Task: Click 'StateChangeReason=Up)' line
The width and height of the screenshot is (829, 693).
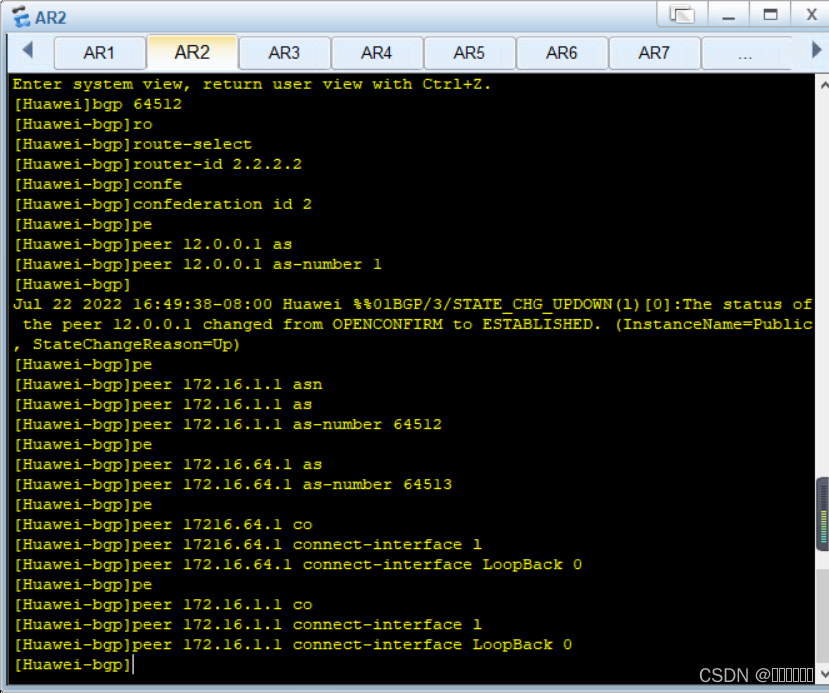Action: pyautogui.click(x=127, y=345)
